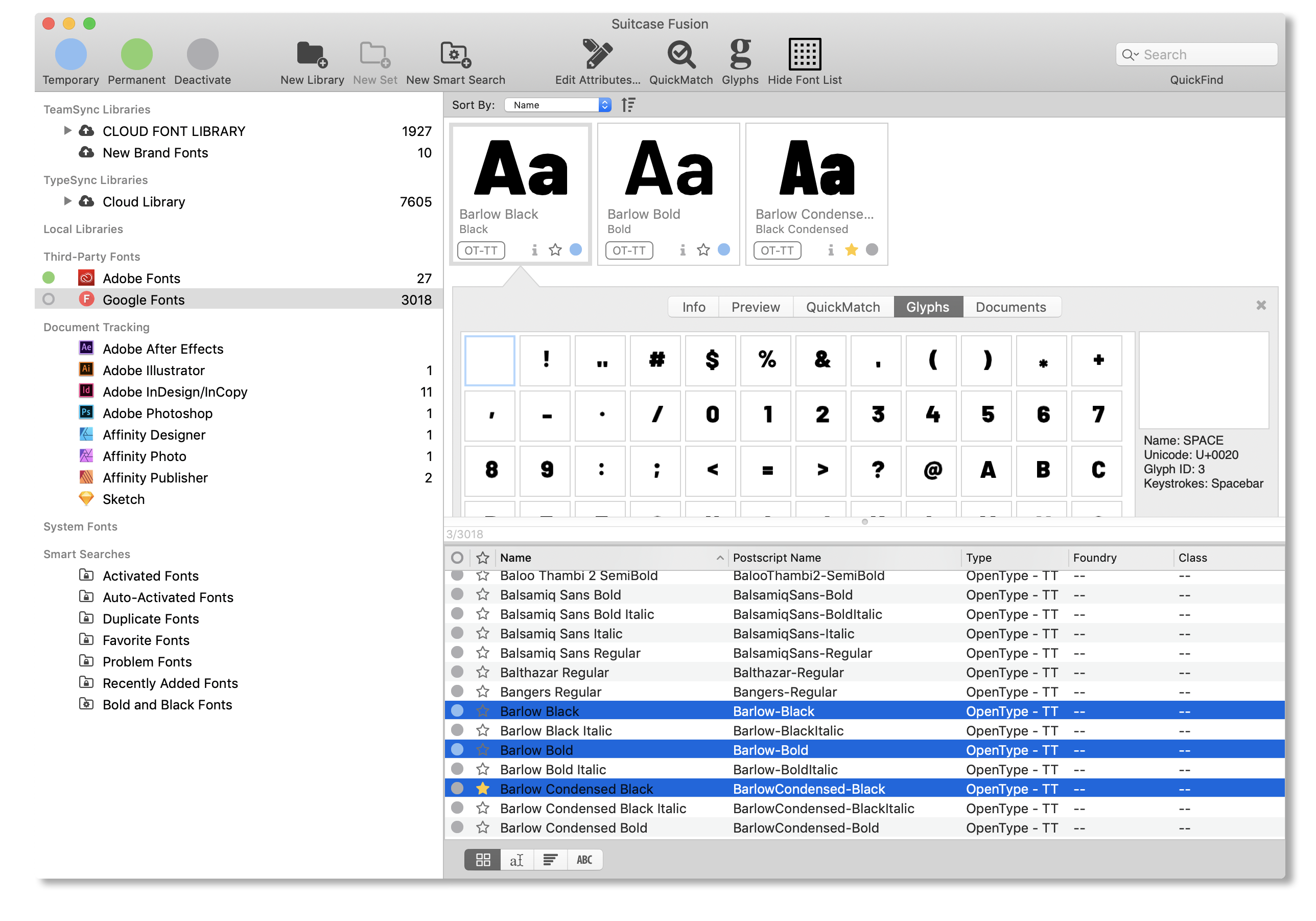Switch to tile view button at bottom
This screenshot has height=921, width=1316.
pos(483,860)
